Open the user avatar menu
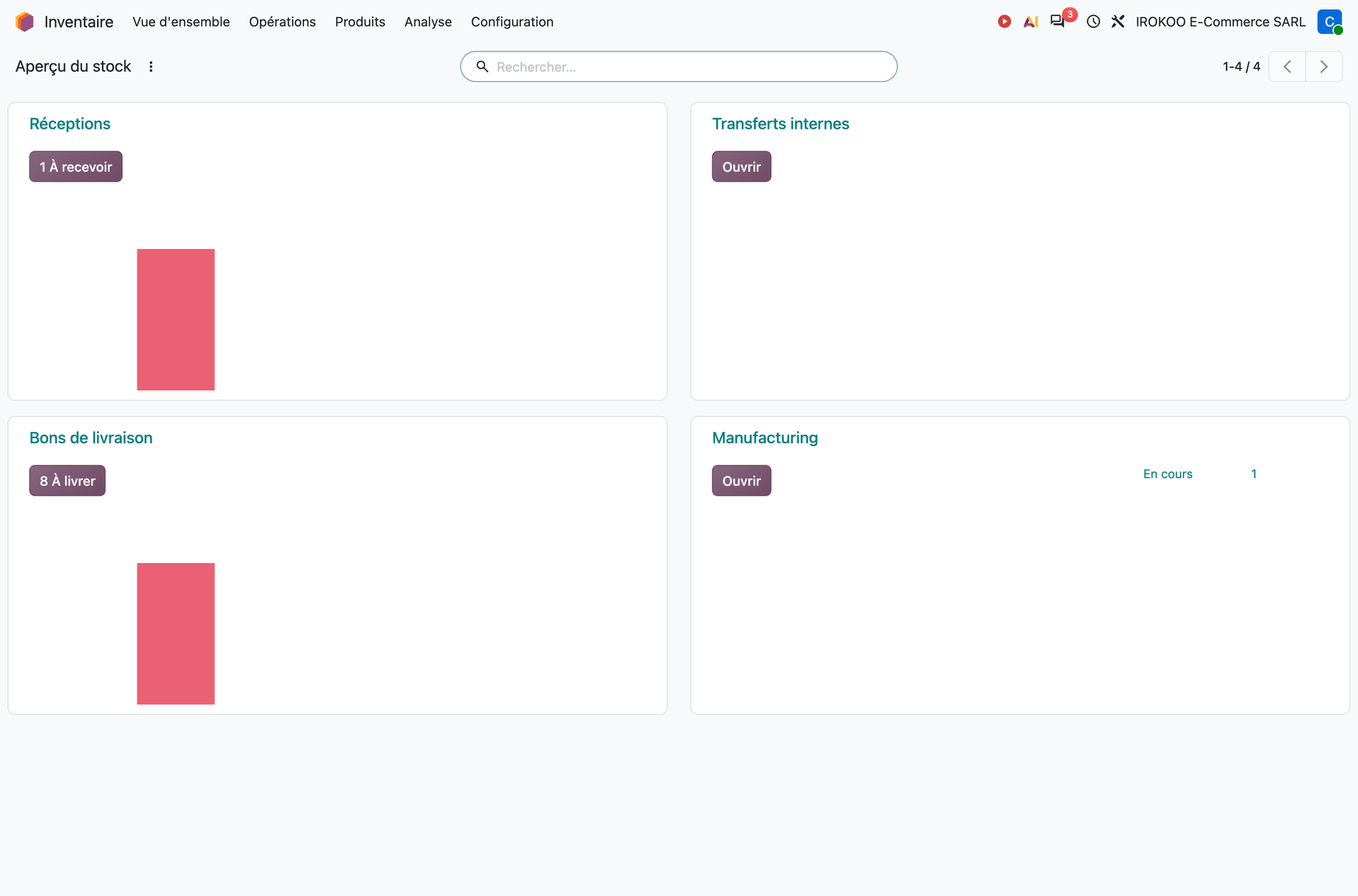Screen dimensions: 1358x896 click(1330, 22)
